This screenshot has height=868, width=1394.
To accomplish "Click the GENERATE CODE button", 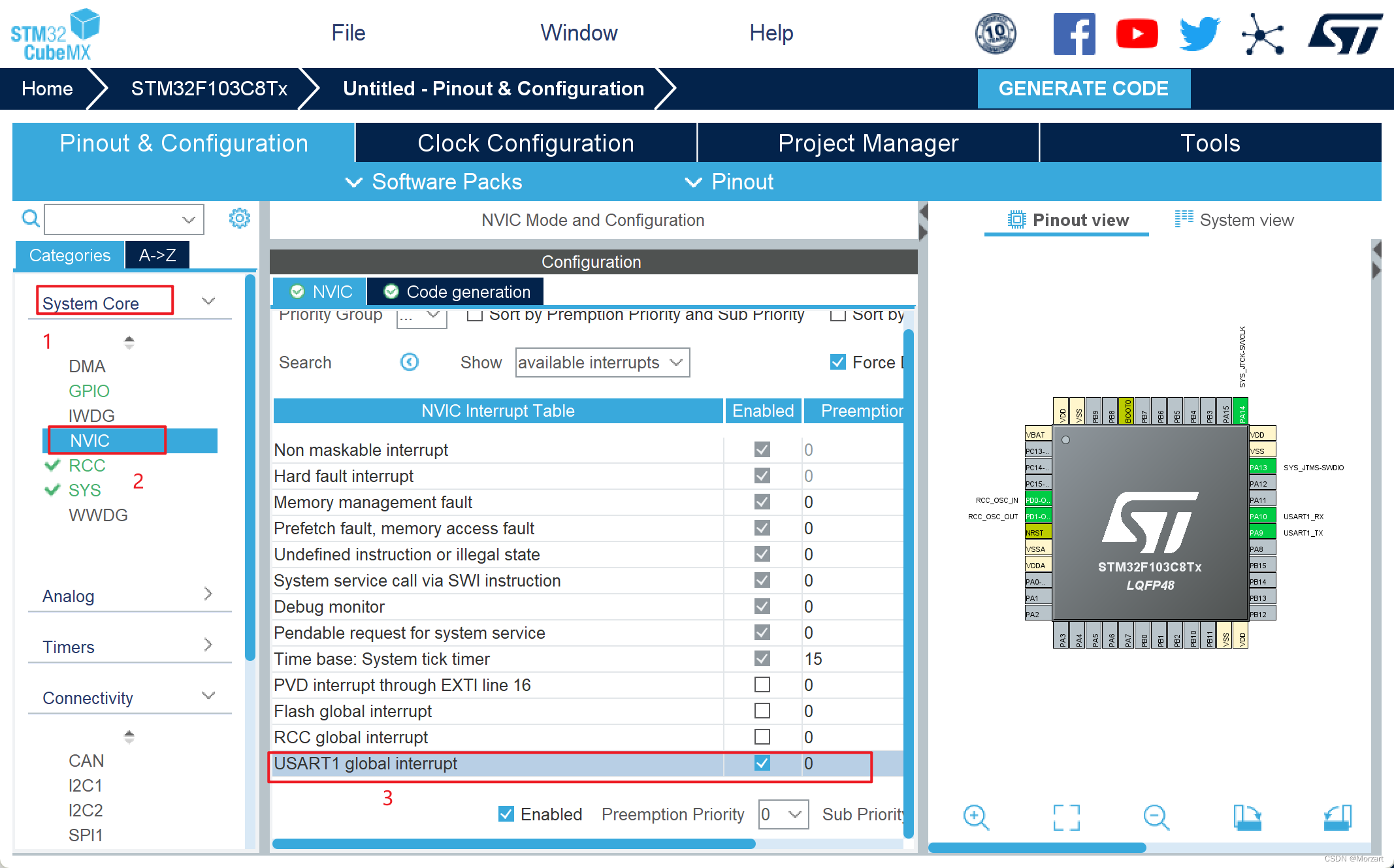I will pyautogui.click(x=1084, y=89).
